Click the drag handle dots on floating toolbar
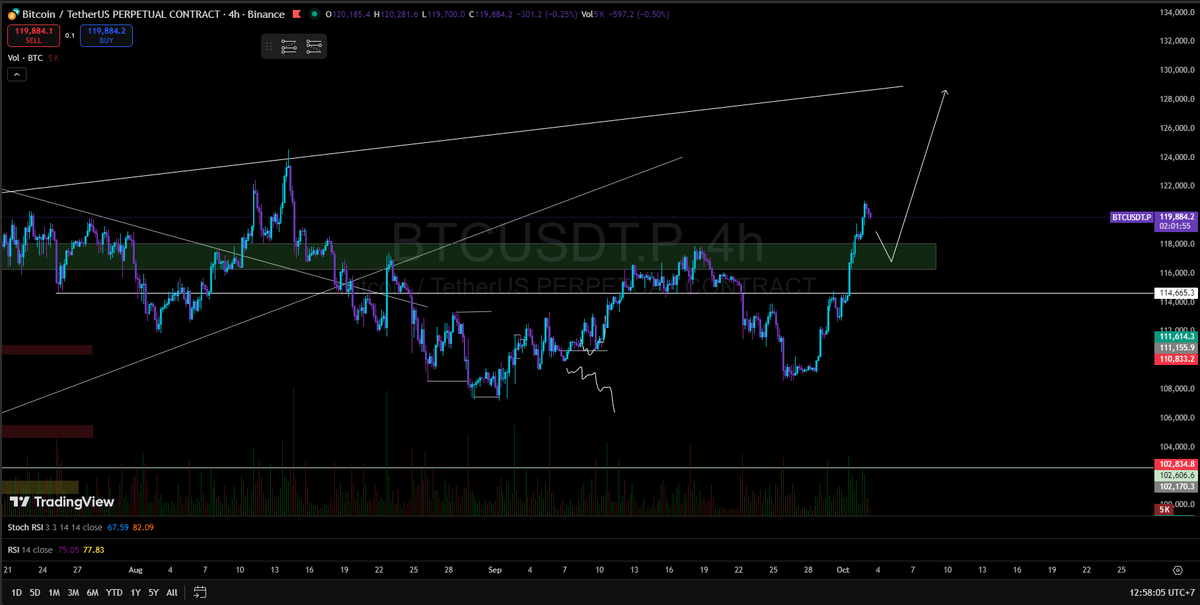This screenshot has width=1200, height=605. tap(268, 46)
